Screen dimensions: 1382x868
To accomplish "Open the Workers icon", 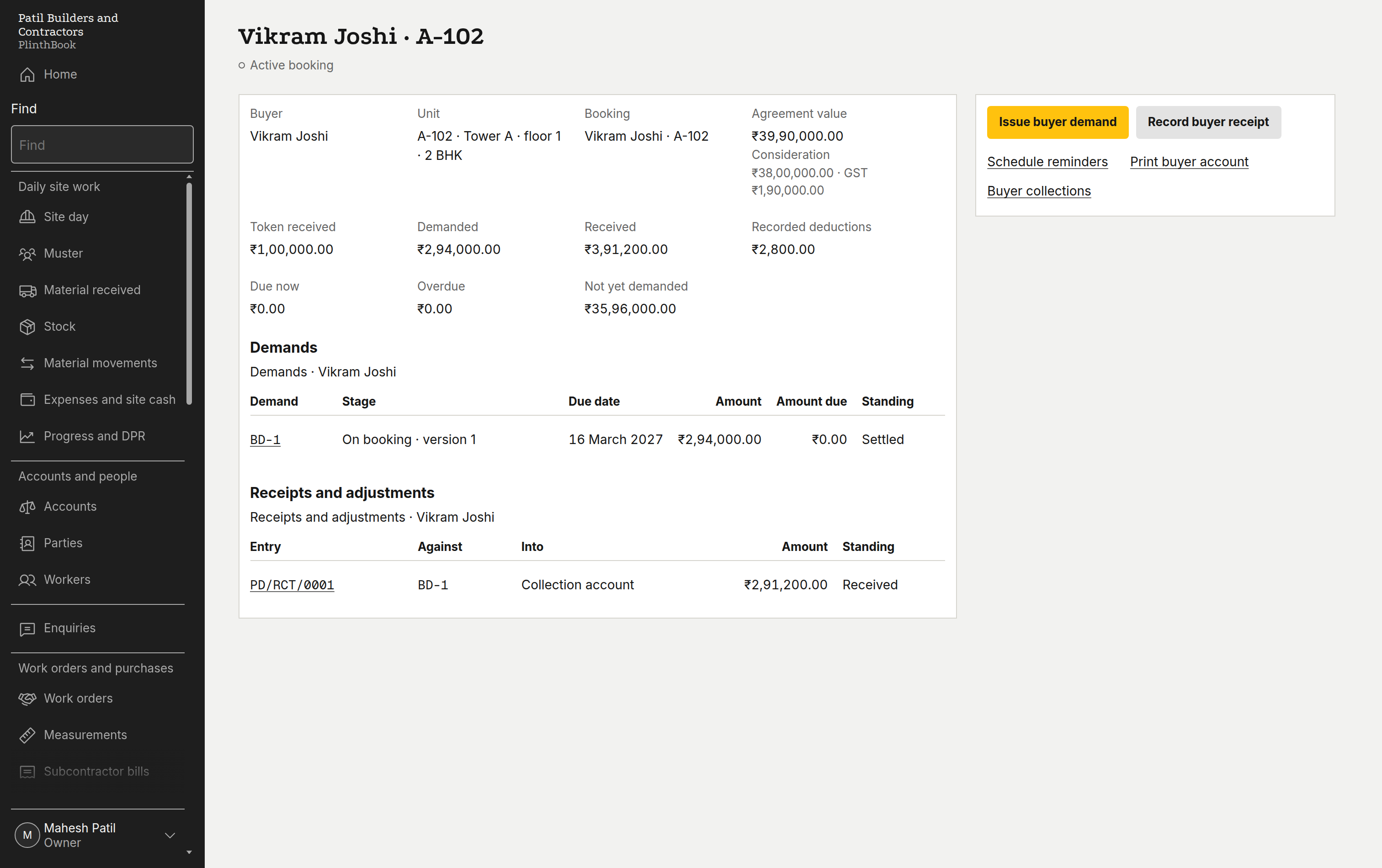I will (x=27, y=579).
